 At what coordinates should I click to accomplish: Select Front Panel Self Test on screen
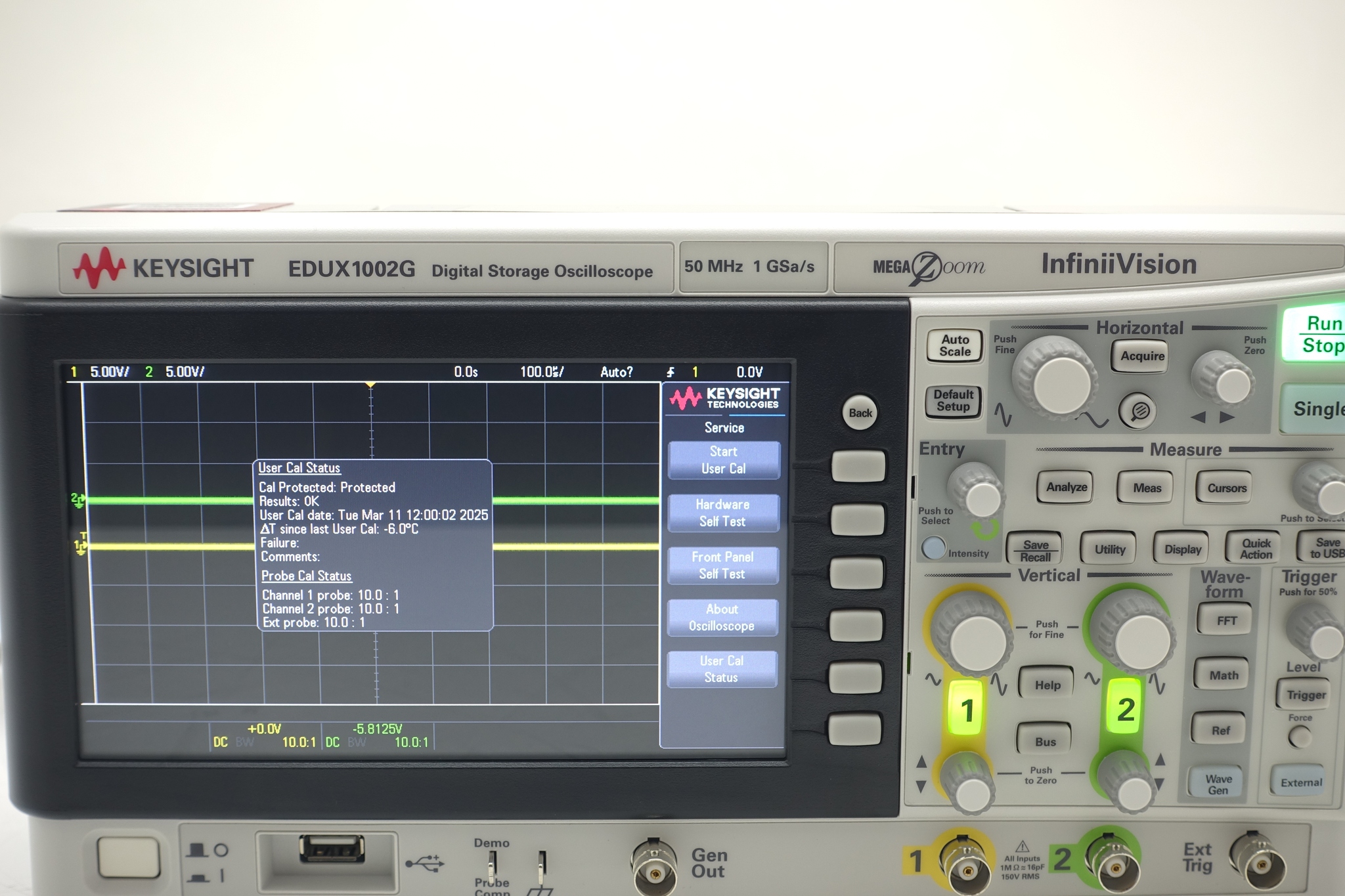pyautogui.click(x=722, y=565)
